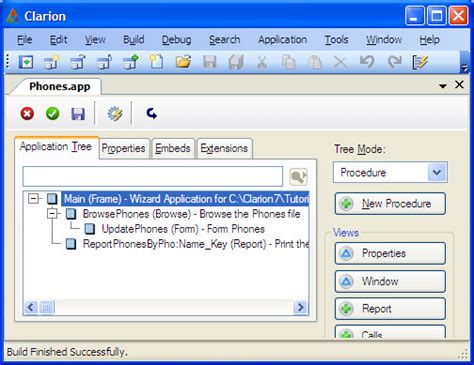Screen dimensions: 474x365
Task: Open the Tree Mode Procedure dropdown
Action: (437, 172)
